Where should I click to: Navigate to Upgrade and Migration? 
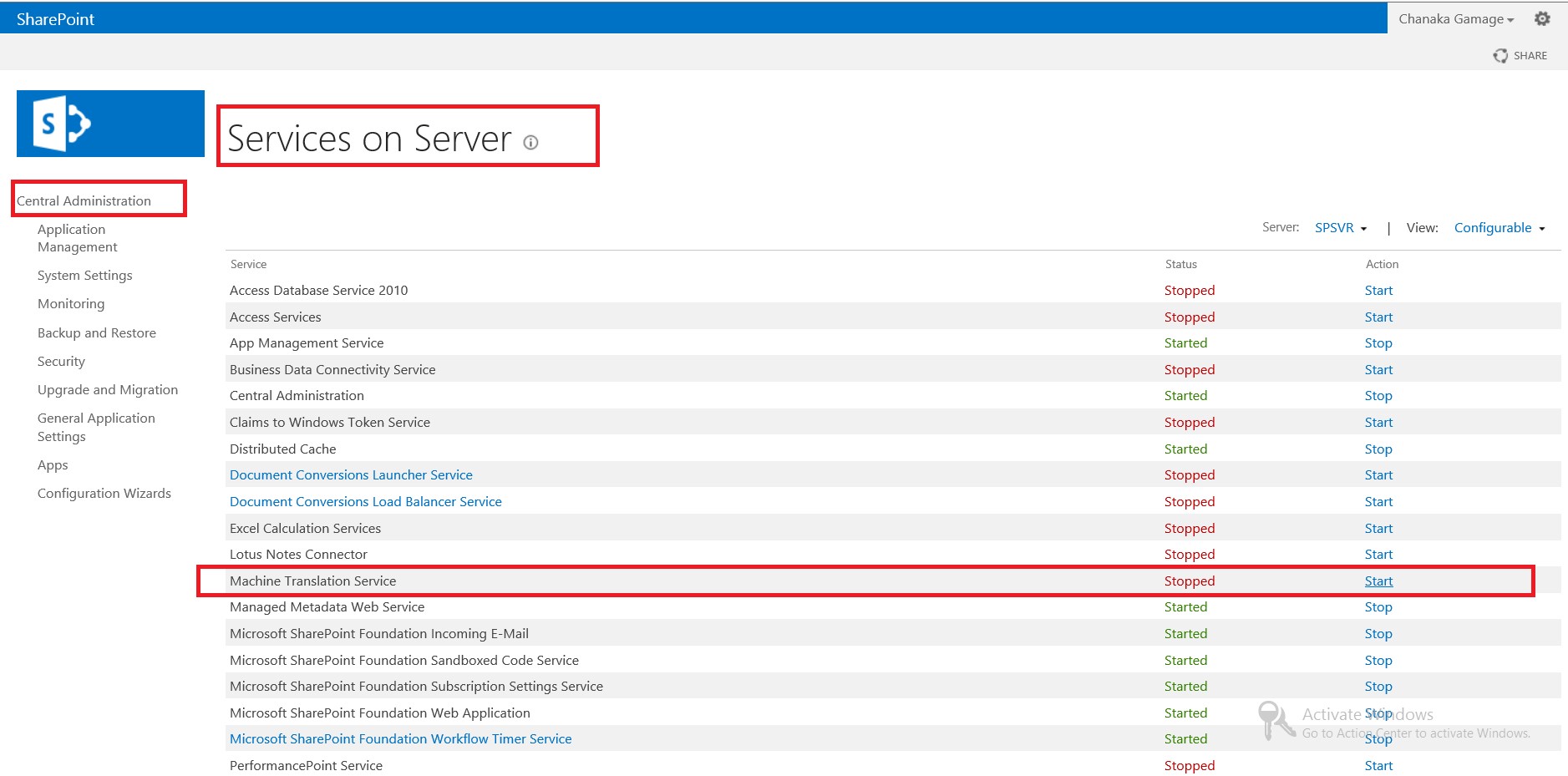pos(108,389)
